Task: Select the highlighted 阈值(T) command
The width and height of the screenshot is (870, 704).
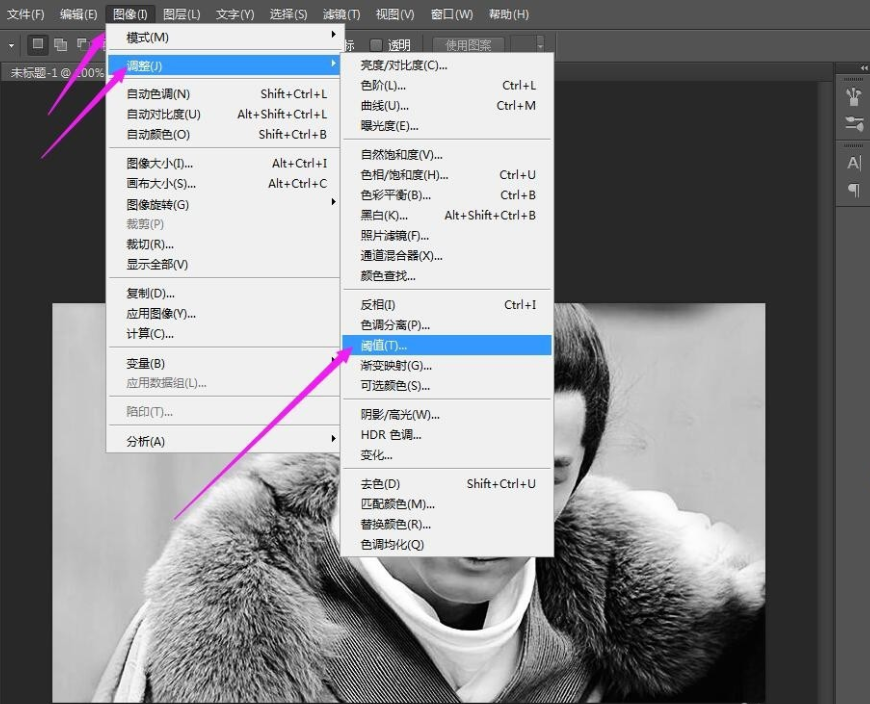Action: (x=380, y=345)
